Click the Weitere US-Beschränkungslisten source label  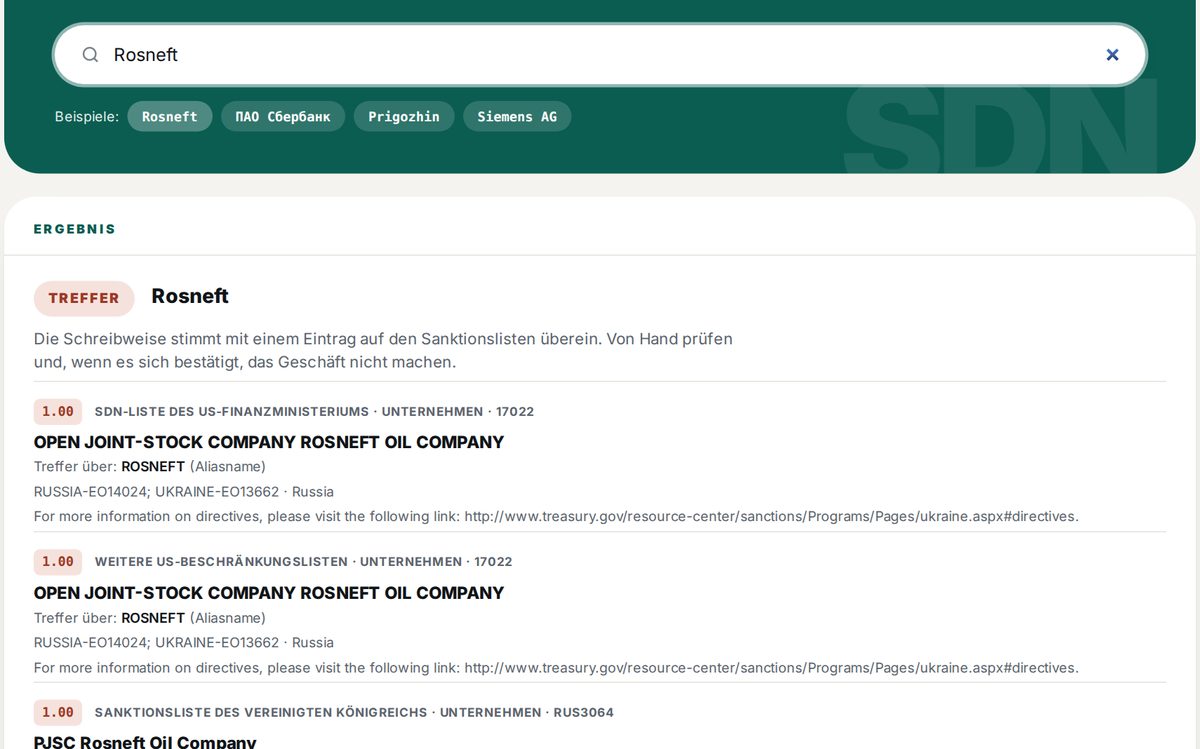tap(221, 562)
